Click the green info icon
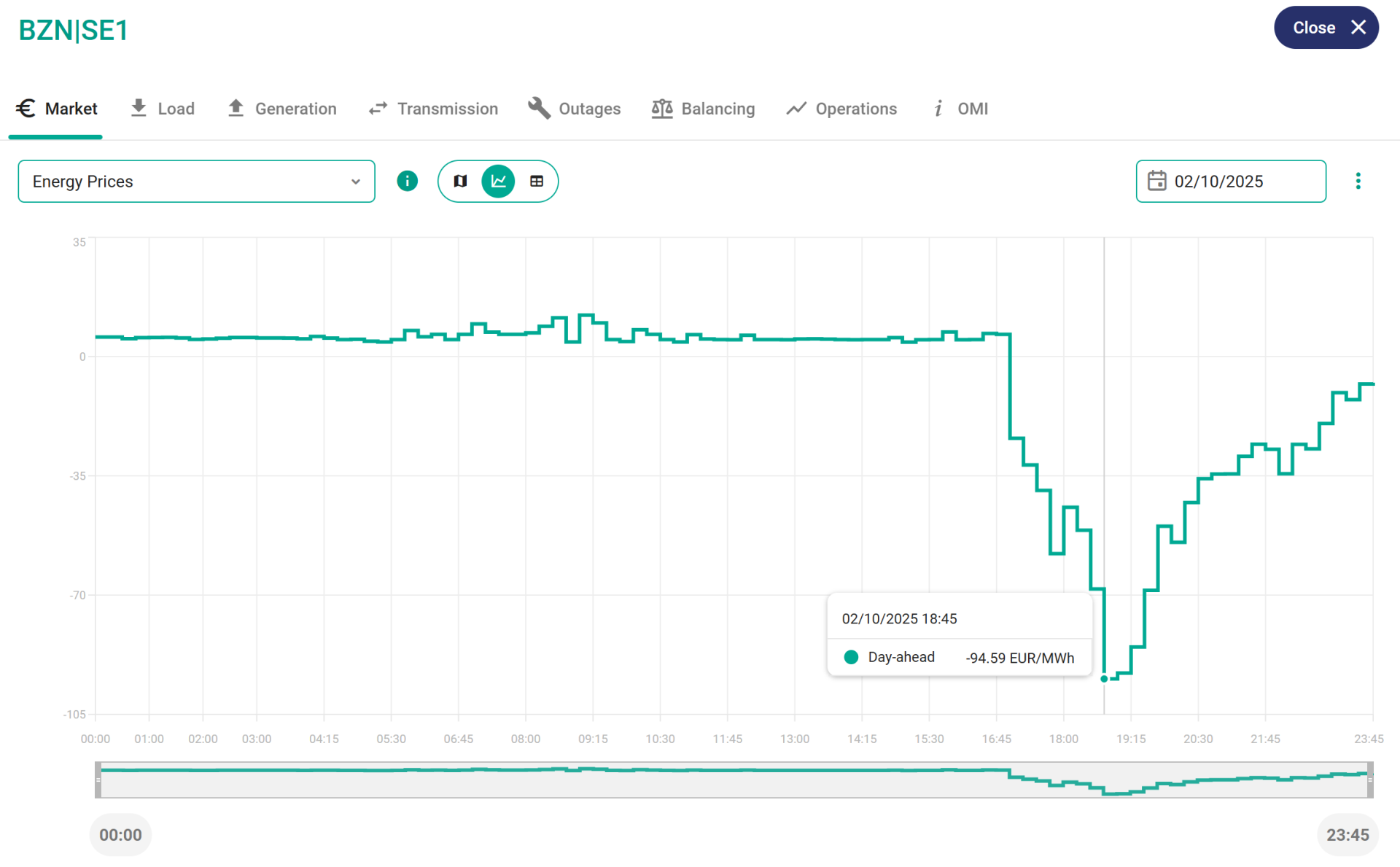The height and width of the screenshot is (867, 1400). [407, 181]
